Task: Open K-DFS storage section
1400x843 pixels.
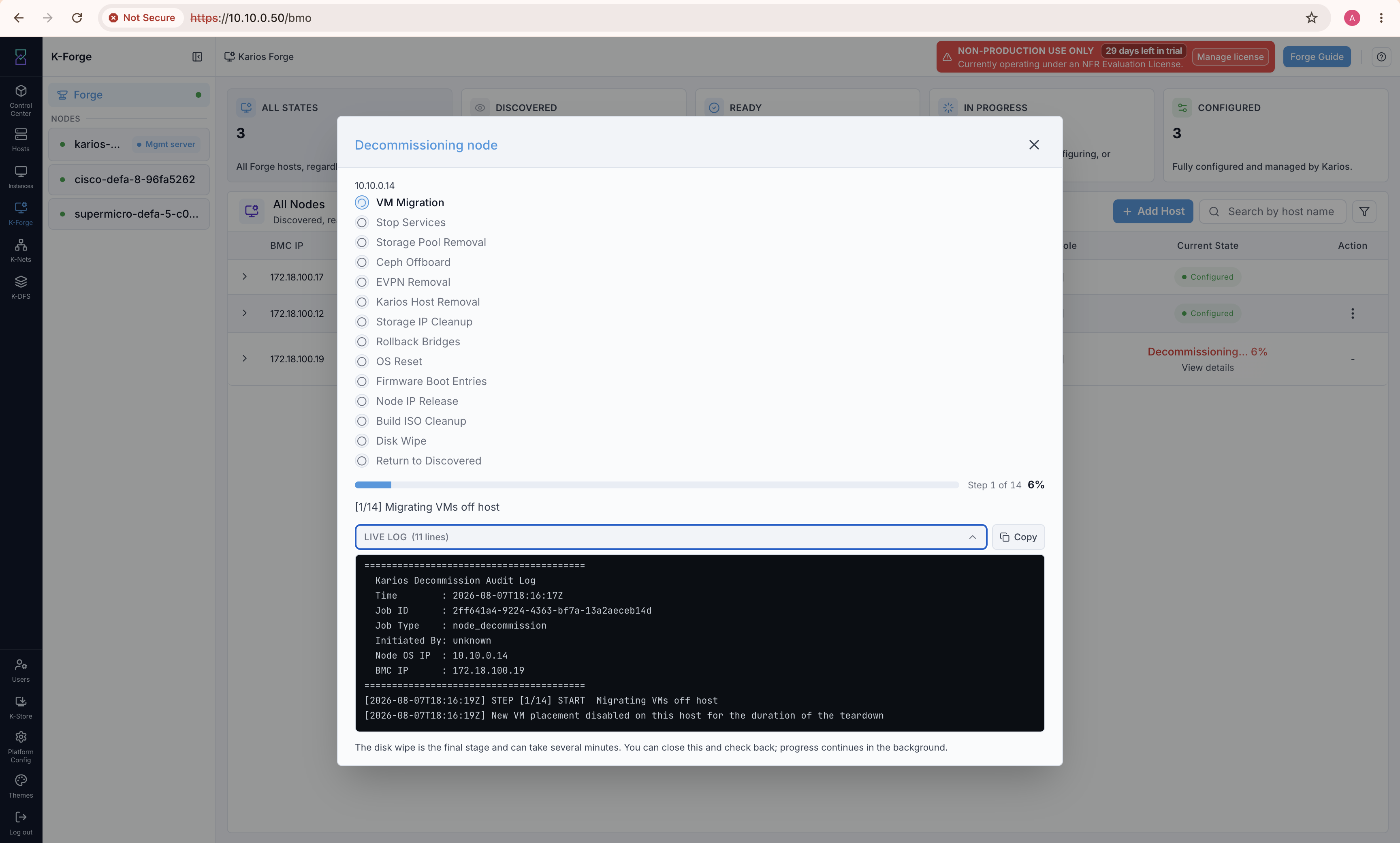Action: [x=21, y=287]
